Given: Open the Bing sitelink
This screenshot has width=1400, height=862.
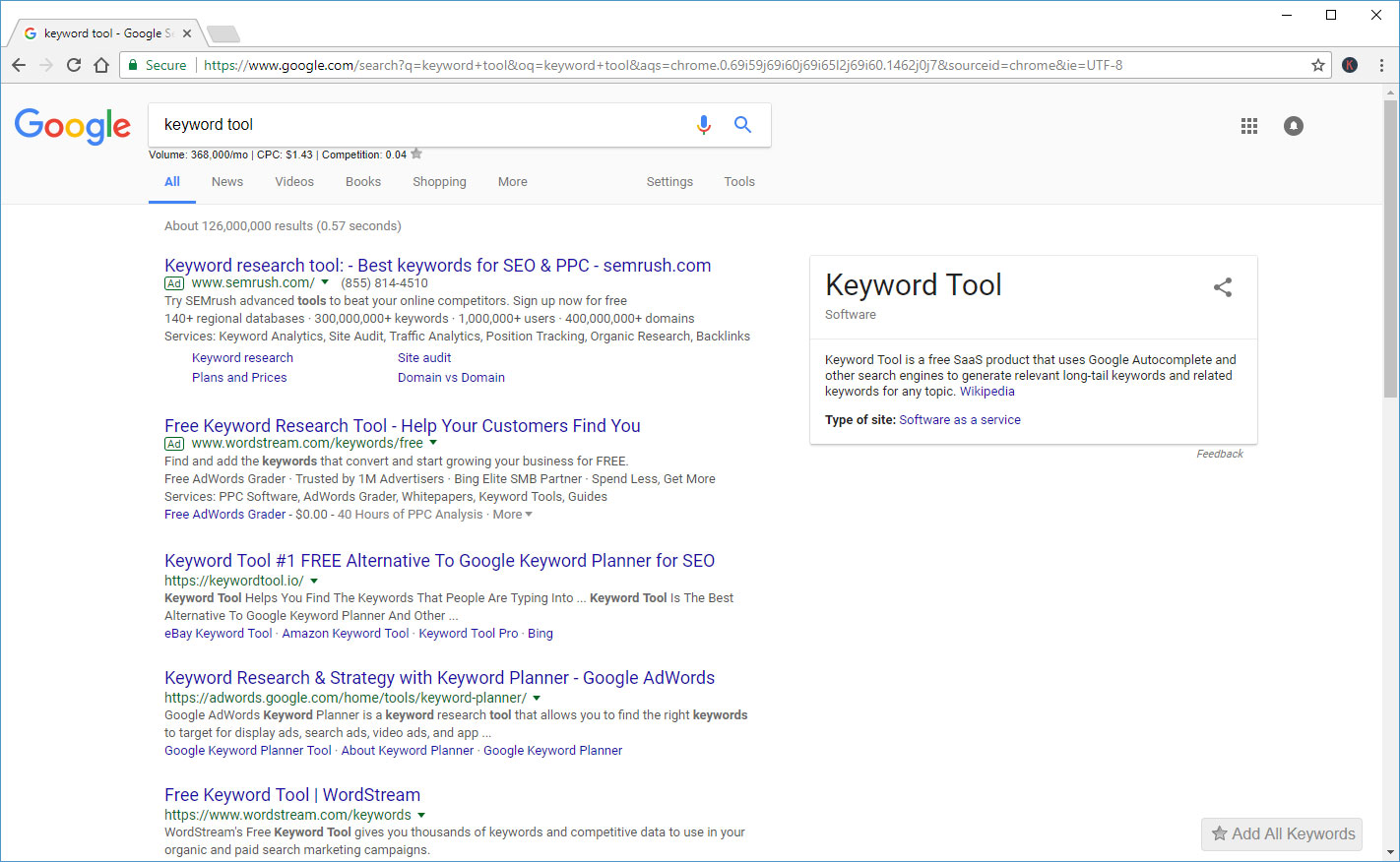Looking at the screenshot, I should coord(541,634).
